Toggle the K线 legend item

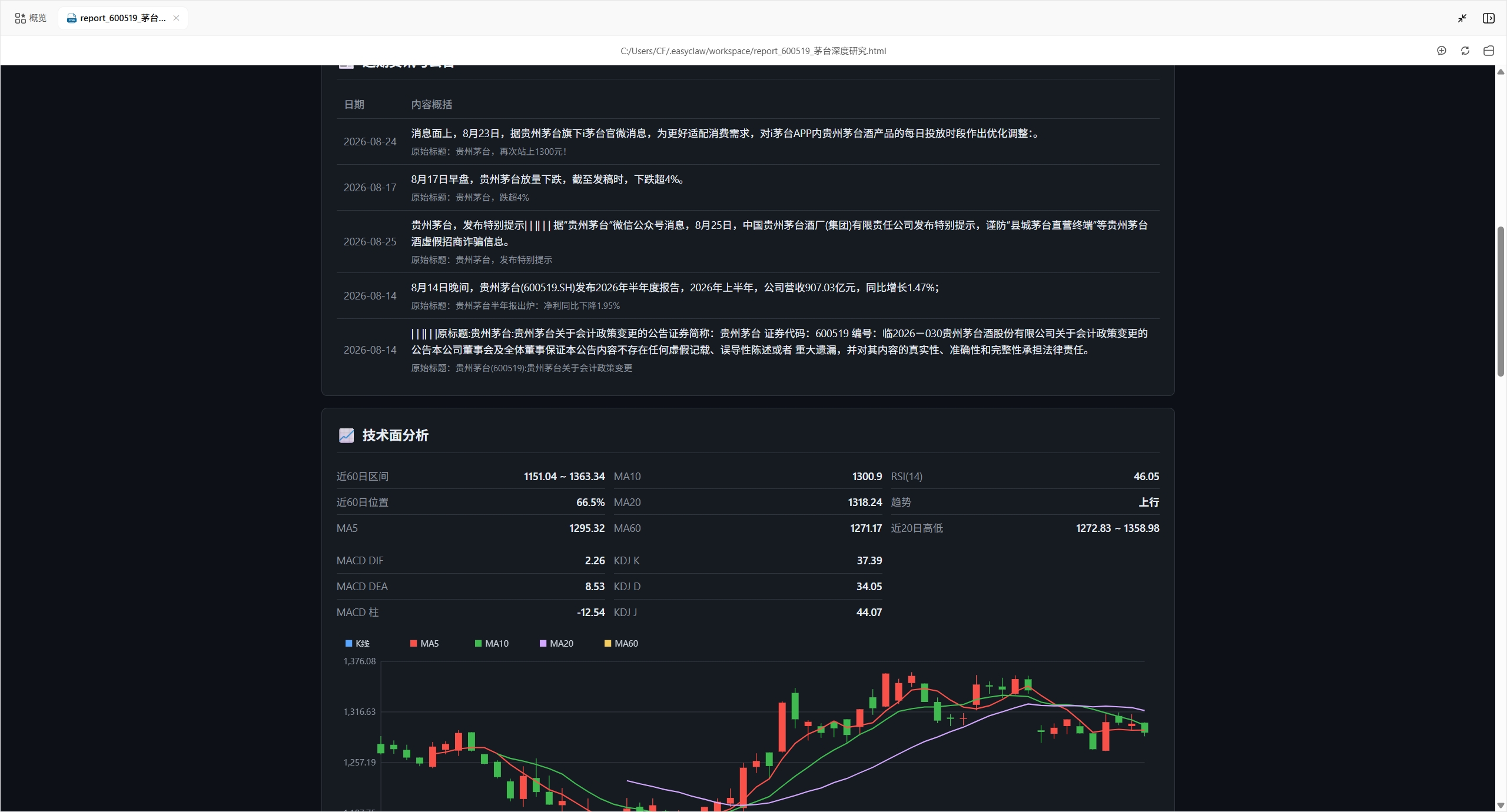click(357, 644)
